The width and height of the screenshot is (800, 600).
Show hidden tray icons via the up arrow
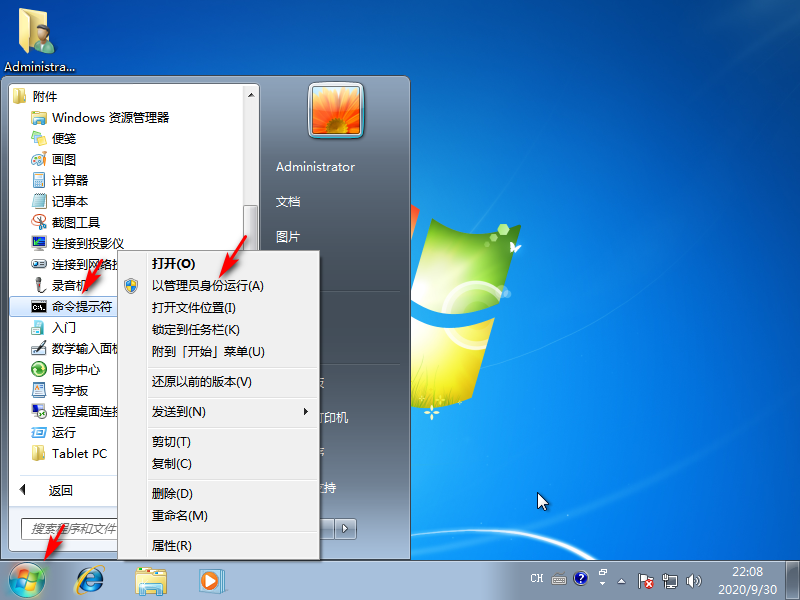tap(622, 579)
